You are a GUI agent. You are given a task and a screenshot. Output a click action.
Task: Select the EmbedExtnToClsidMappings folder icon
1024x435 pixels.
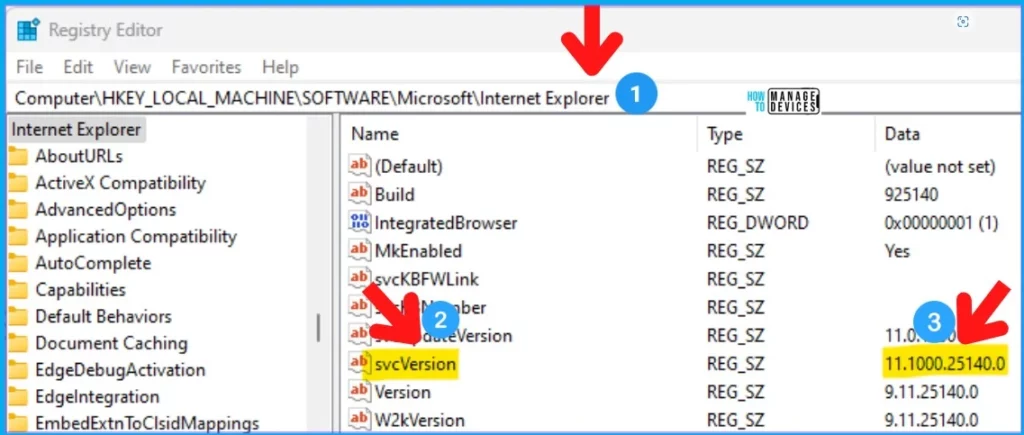coord(18,423)
